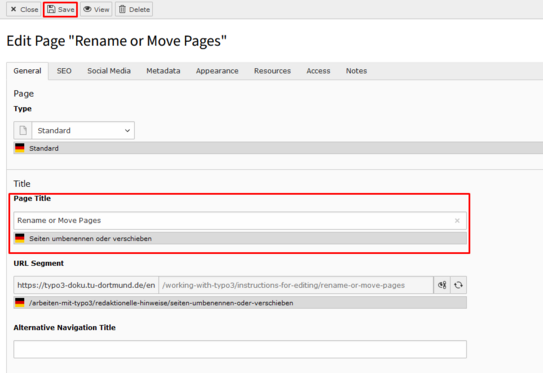Image resolution: width=543 pixels, height=373 pixels.
Task: Switch to the Resources tab
Action: 273,71
